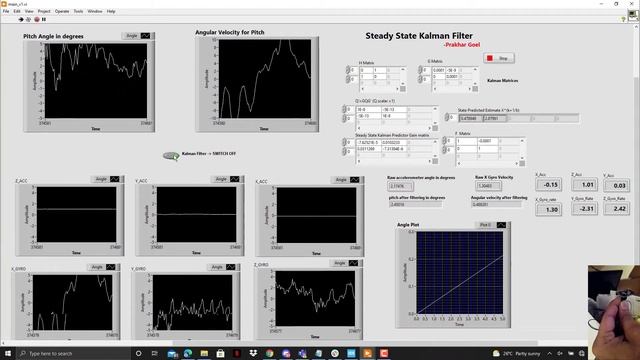
Task: Open File Explorer from taskbar
Action: click(x=204, y=353)
